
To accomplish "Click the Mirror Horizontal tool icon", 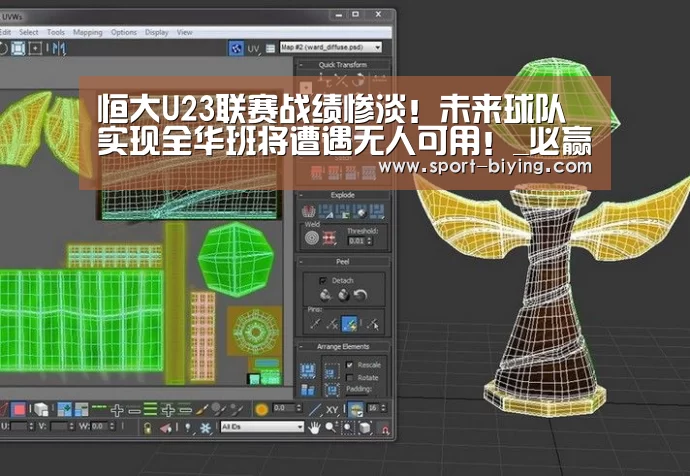I will pyautogui.click(x=59, y=48).
